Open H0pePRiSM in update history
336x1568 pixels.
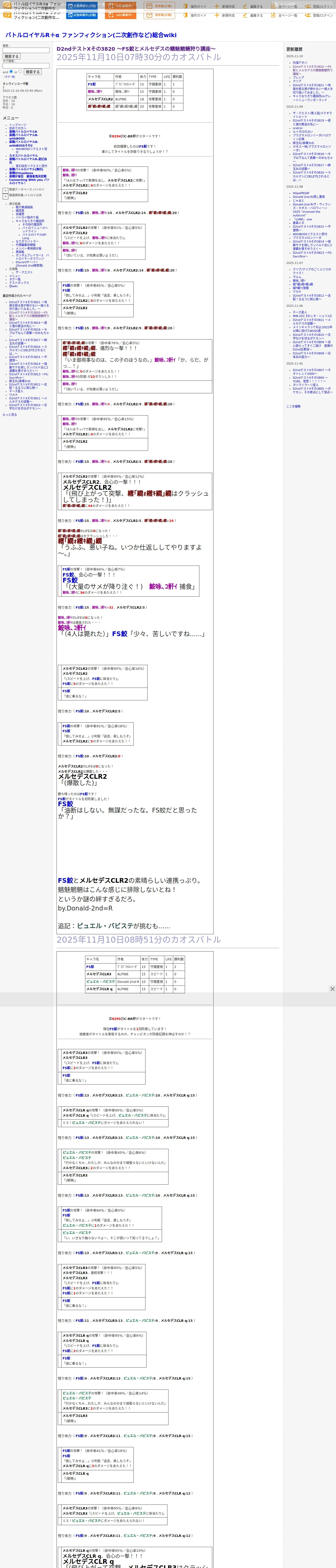coord(301,194)
